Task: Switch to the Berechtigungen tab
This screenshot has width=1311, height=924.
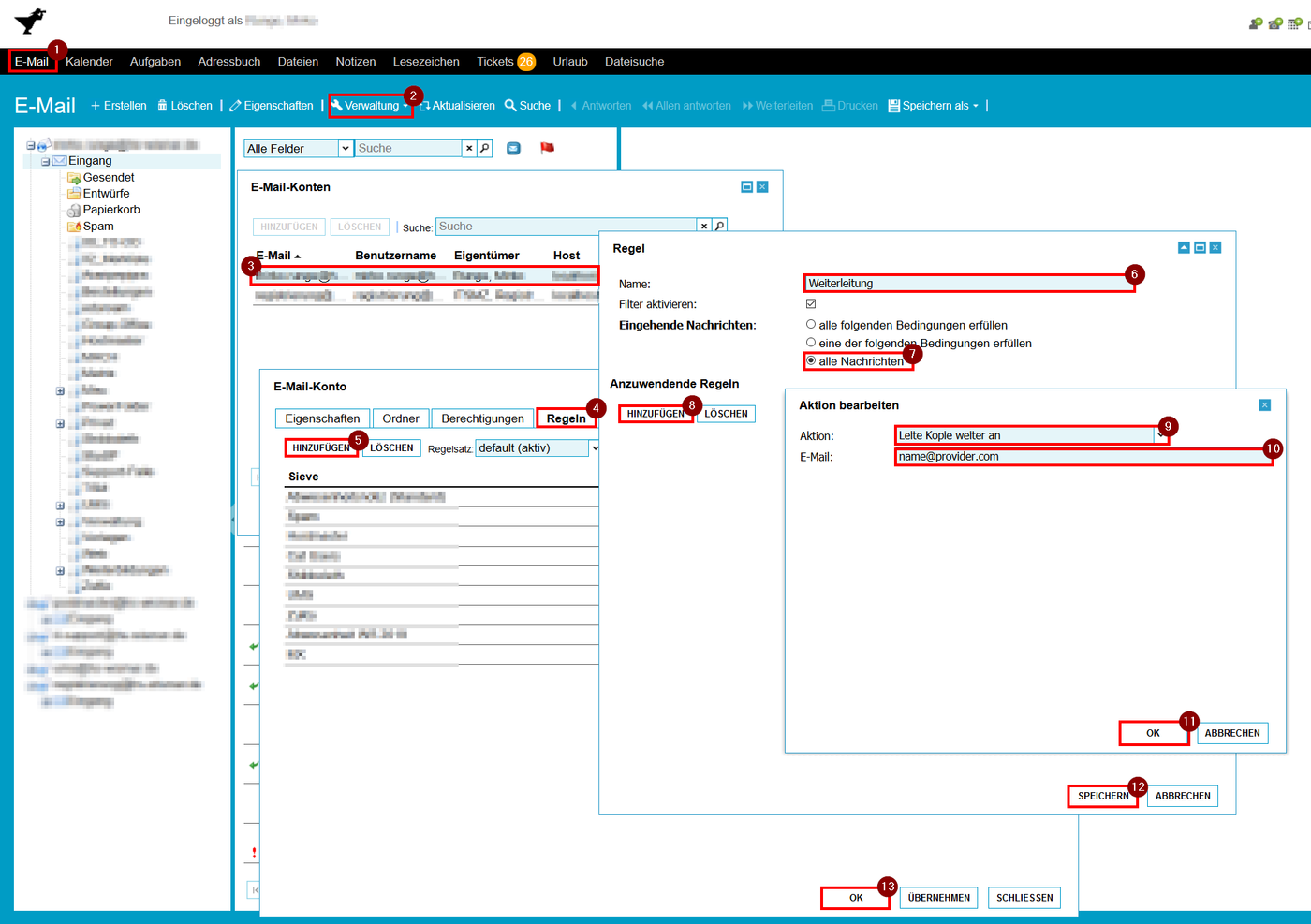Action: coord(482,418)
